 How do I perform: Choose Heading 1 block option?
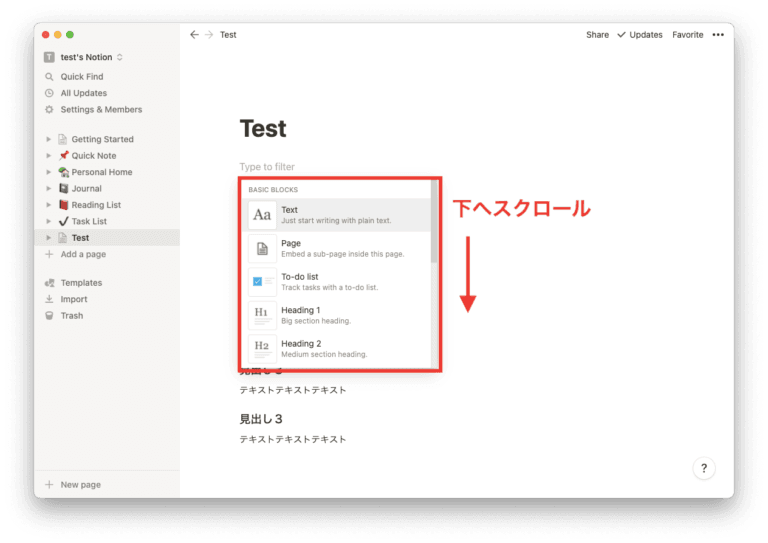point(338,315)
